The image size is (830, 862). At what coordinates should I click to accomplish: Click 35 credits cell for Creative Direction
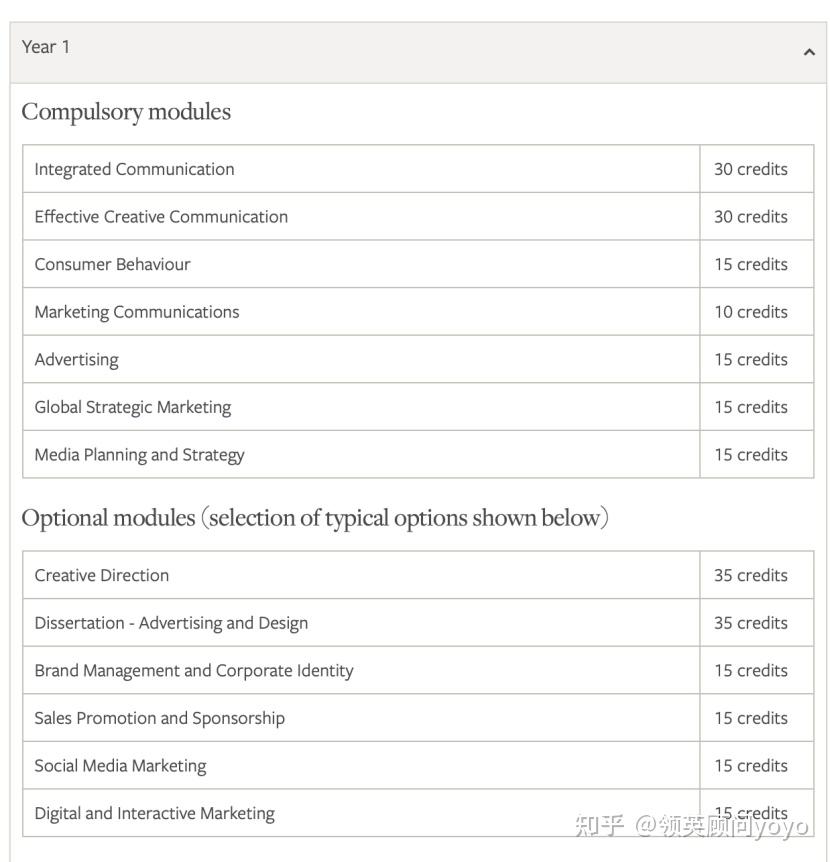click(x=750, y=576)
